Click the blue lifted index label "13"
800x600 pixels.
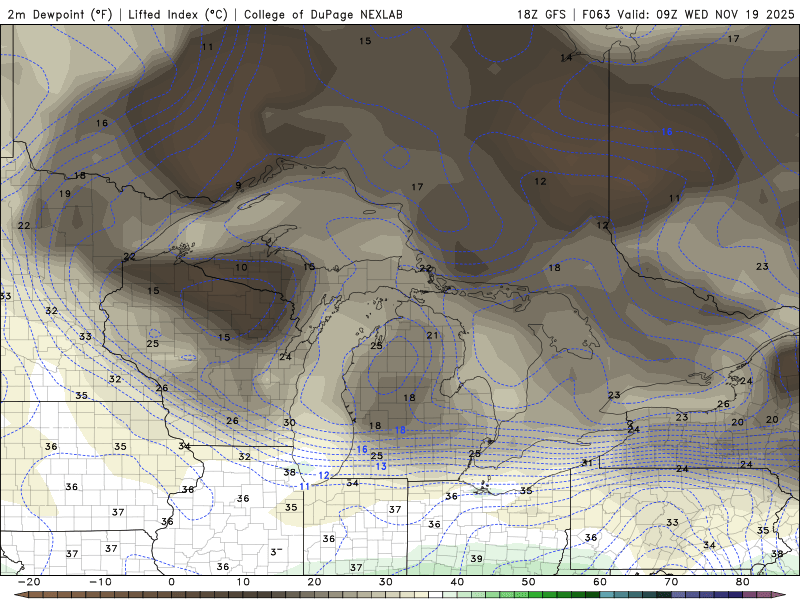(x=381, y=466)
